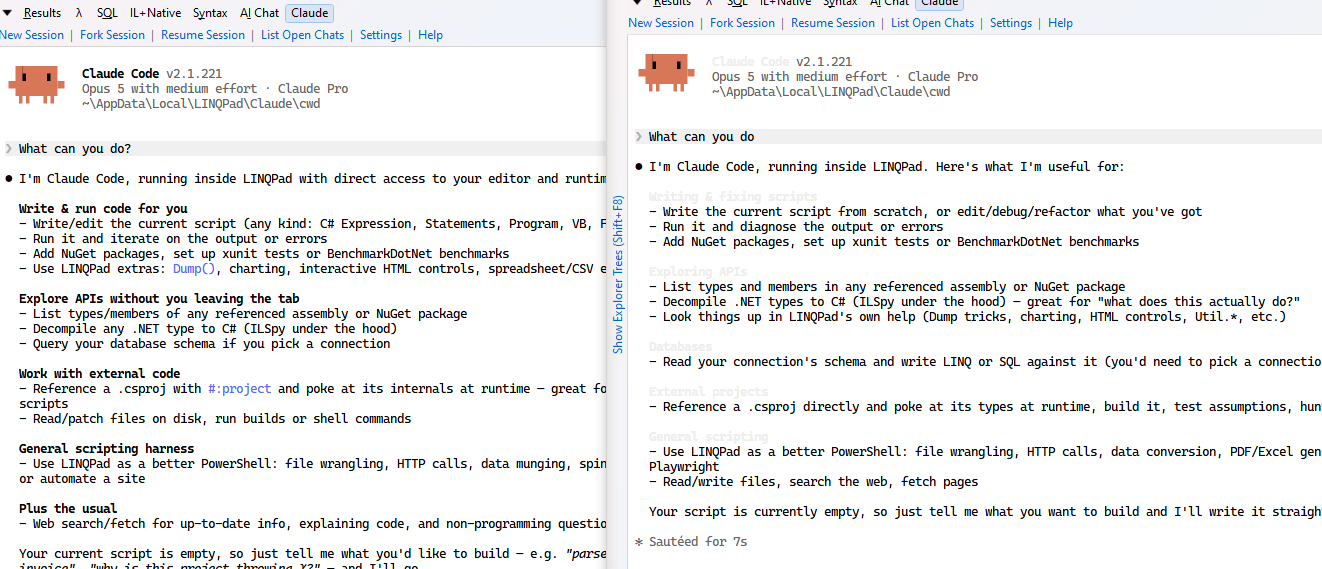
Task: Click the Claude Code mascot icon in left window
Action: 36,85
